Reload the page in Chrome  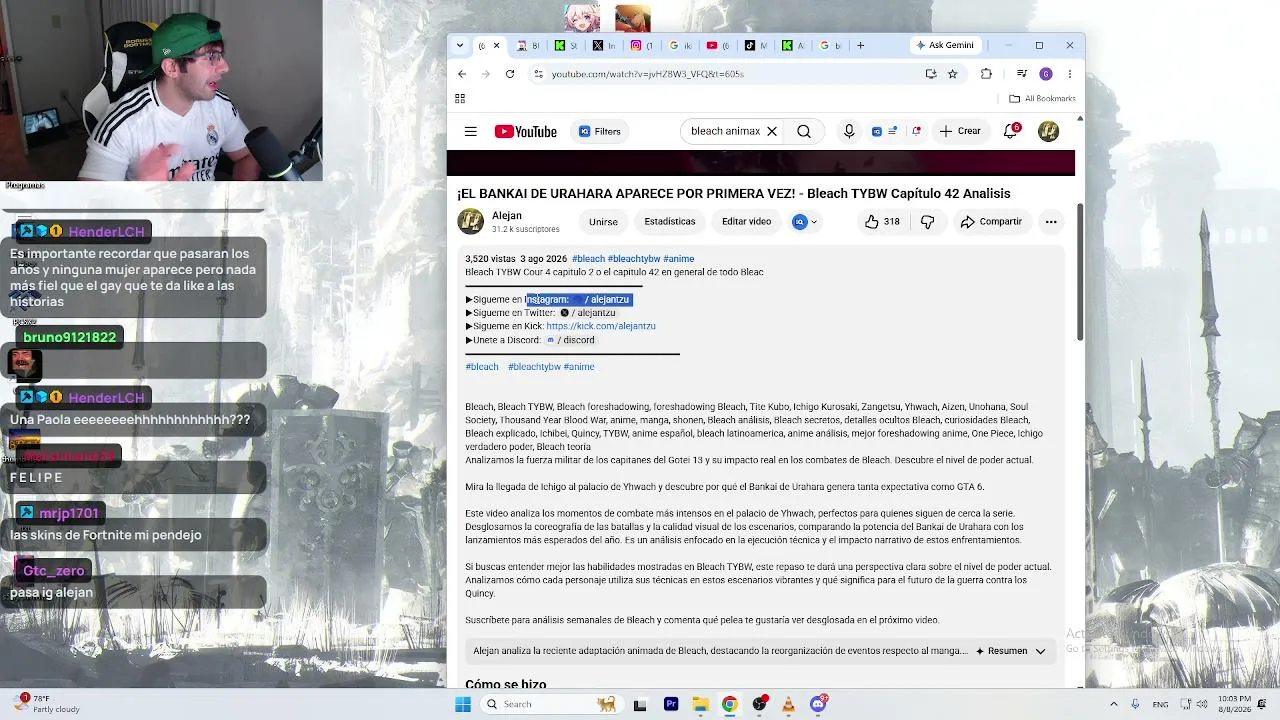tap(510, 74)
